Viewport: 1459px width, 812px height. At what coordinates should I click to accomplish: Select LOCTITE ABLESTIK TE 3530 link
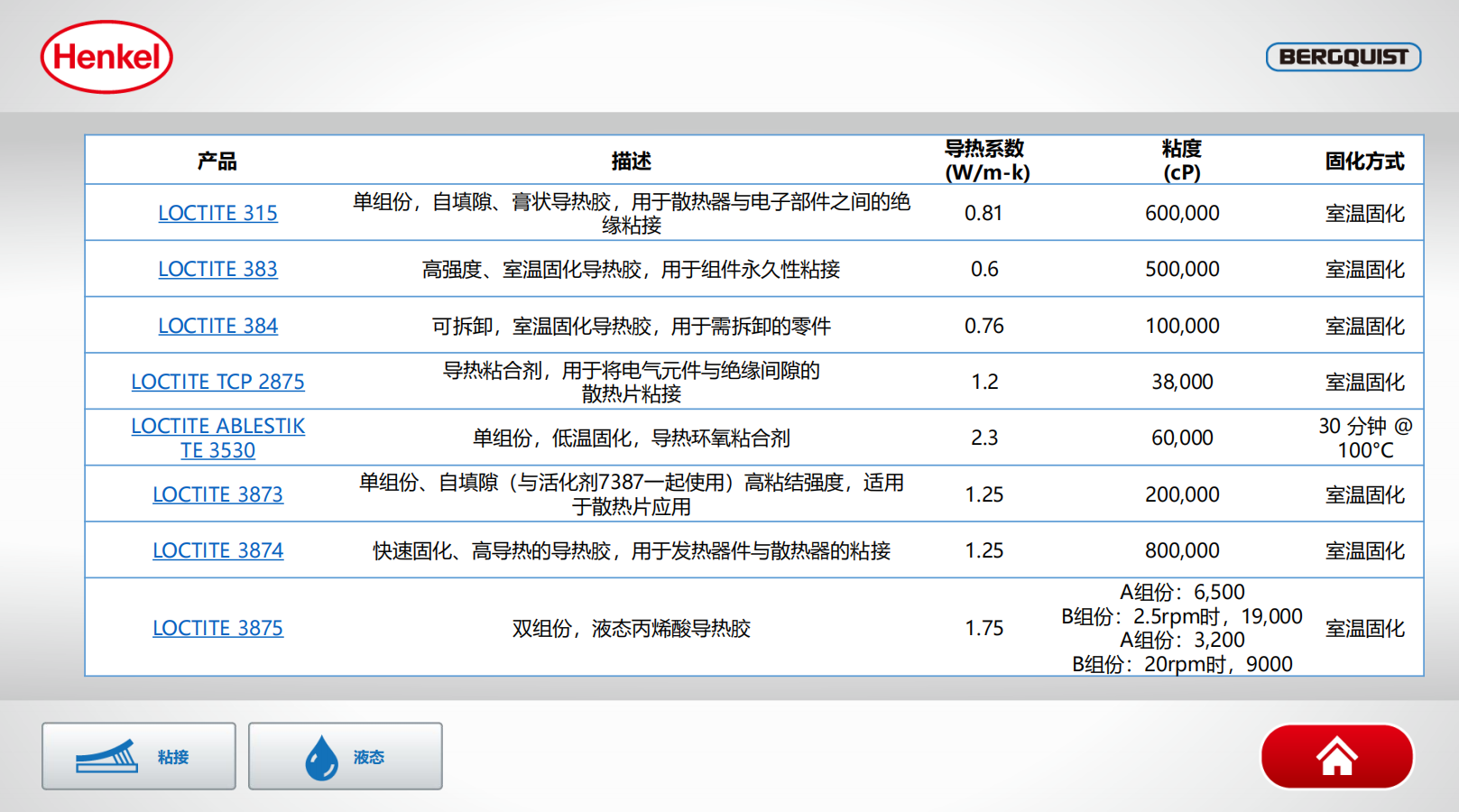(x=217, y=438)
